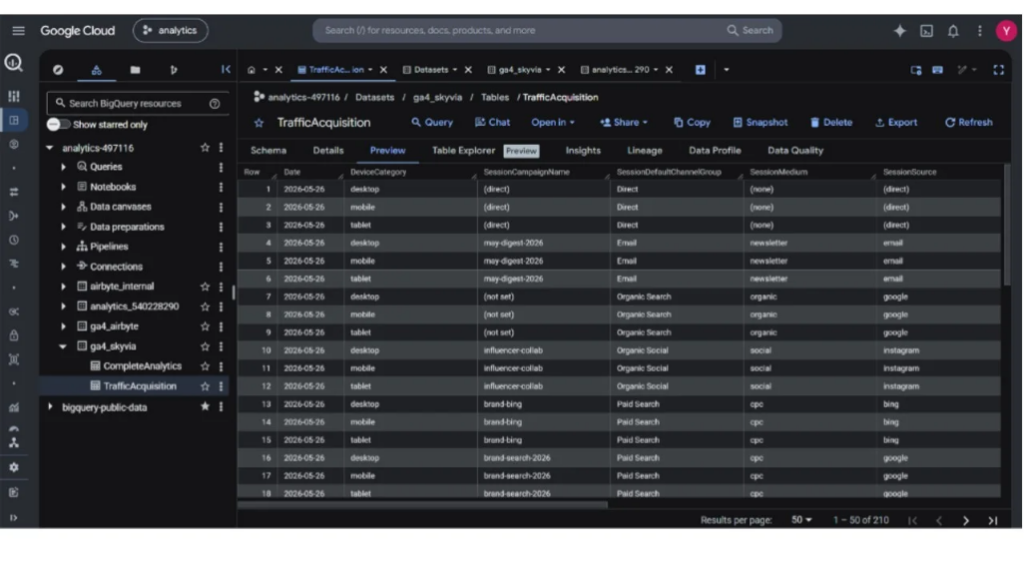Screen dimensions: 1024x576
Task: Open the Share dropdown
Action: [624, 122]
